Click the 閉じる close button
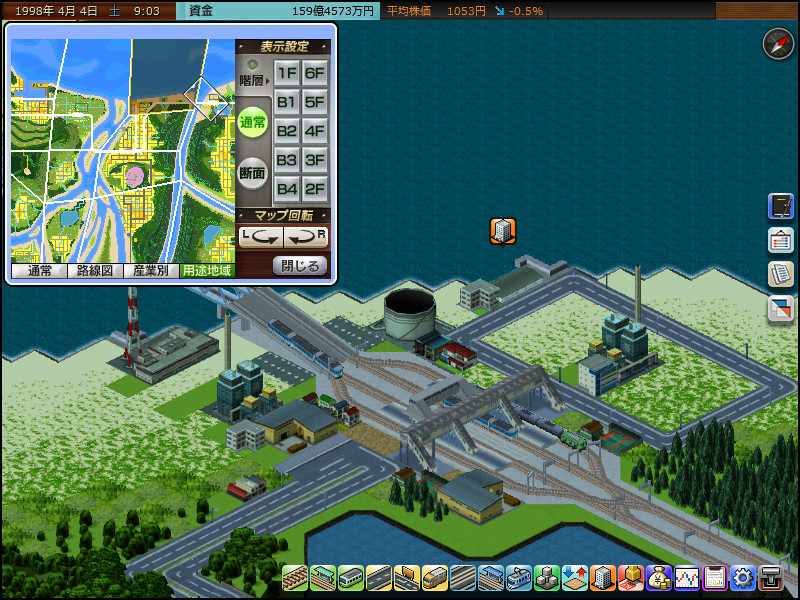800x600 pixels. click(300, 266)
